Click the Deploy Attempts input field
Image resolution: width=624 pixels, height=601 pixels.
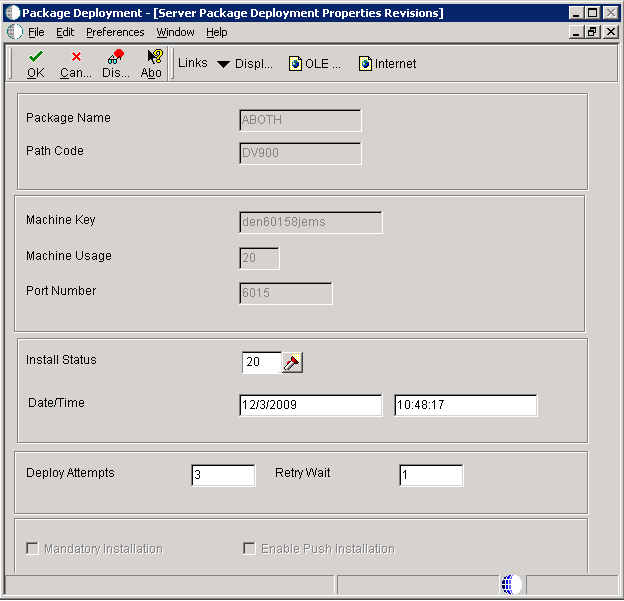point(223,475)
